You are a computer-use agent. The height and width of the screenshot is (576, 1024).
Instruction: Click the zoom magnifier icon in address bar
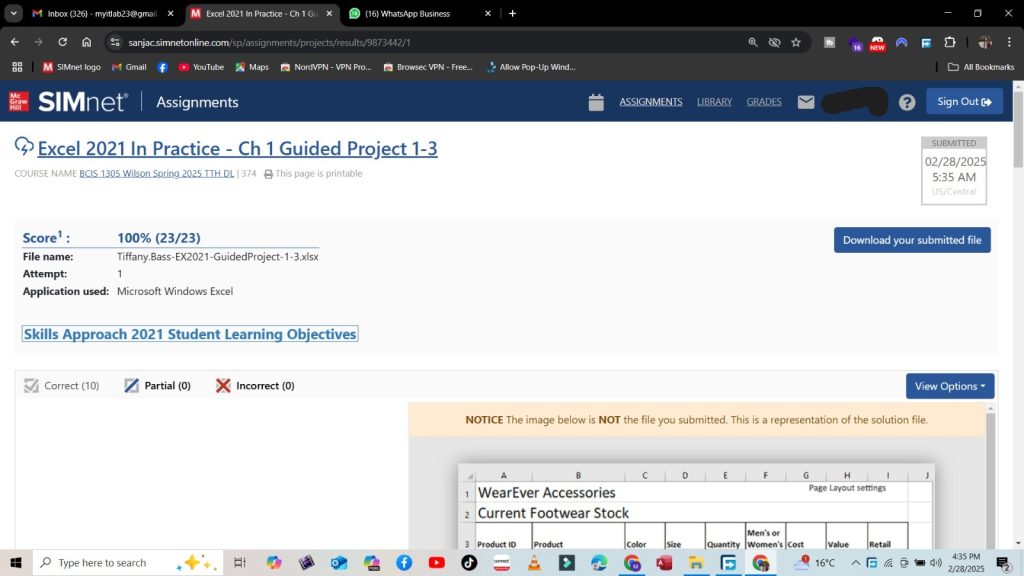tap(752, 42)
